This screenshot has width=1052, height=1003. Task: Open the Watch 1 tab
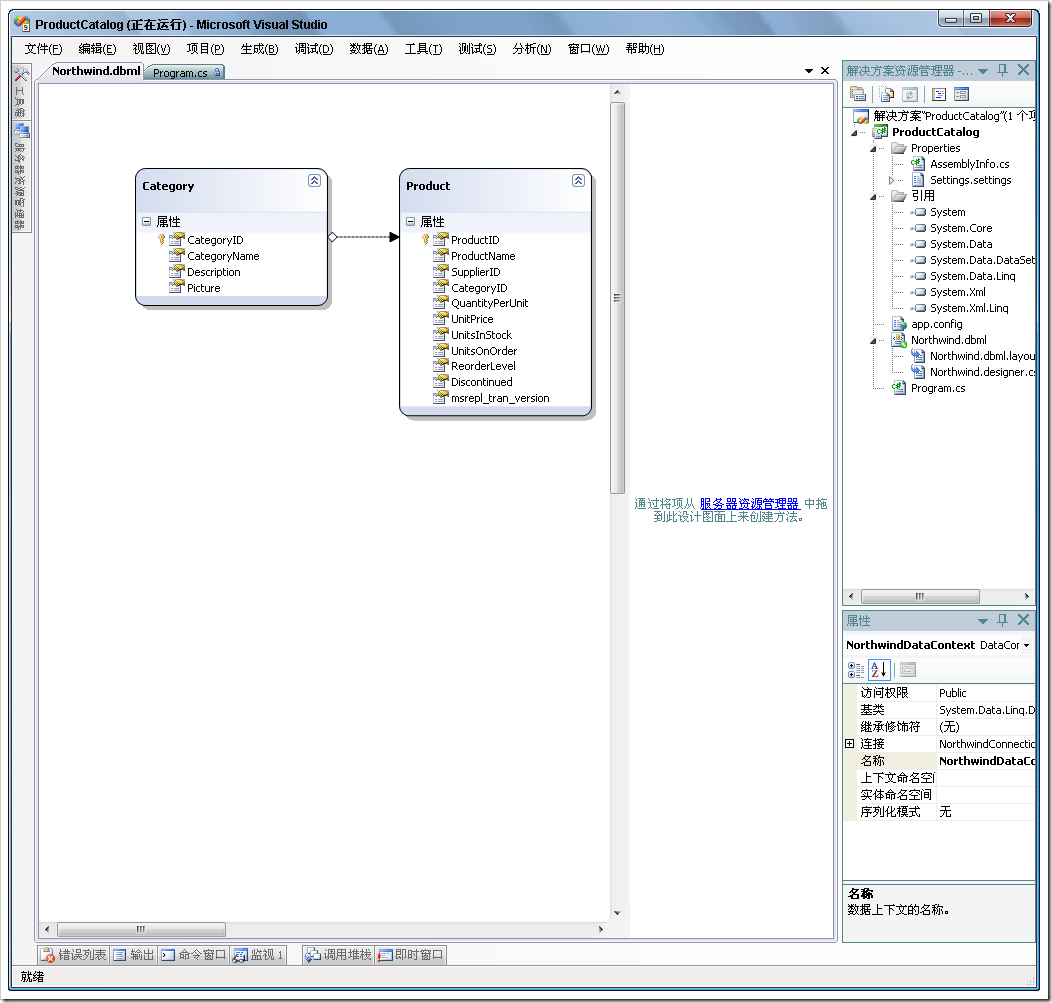pos(258,955)
